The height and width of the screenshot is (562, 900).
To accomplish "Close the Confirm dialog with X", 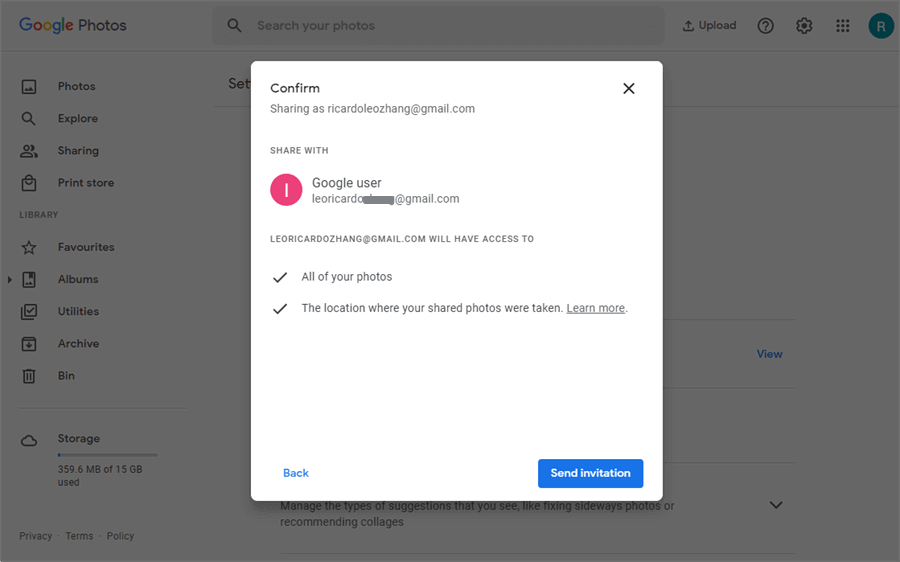I will click(629, 88).
